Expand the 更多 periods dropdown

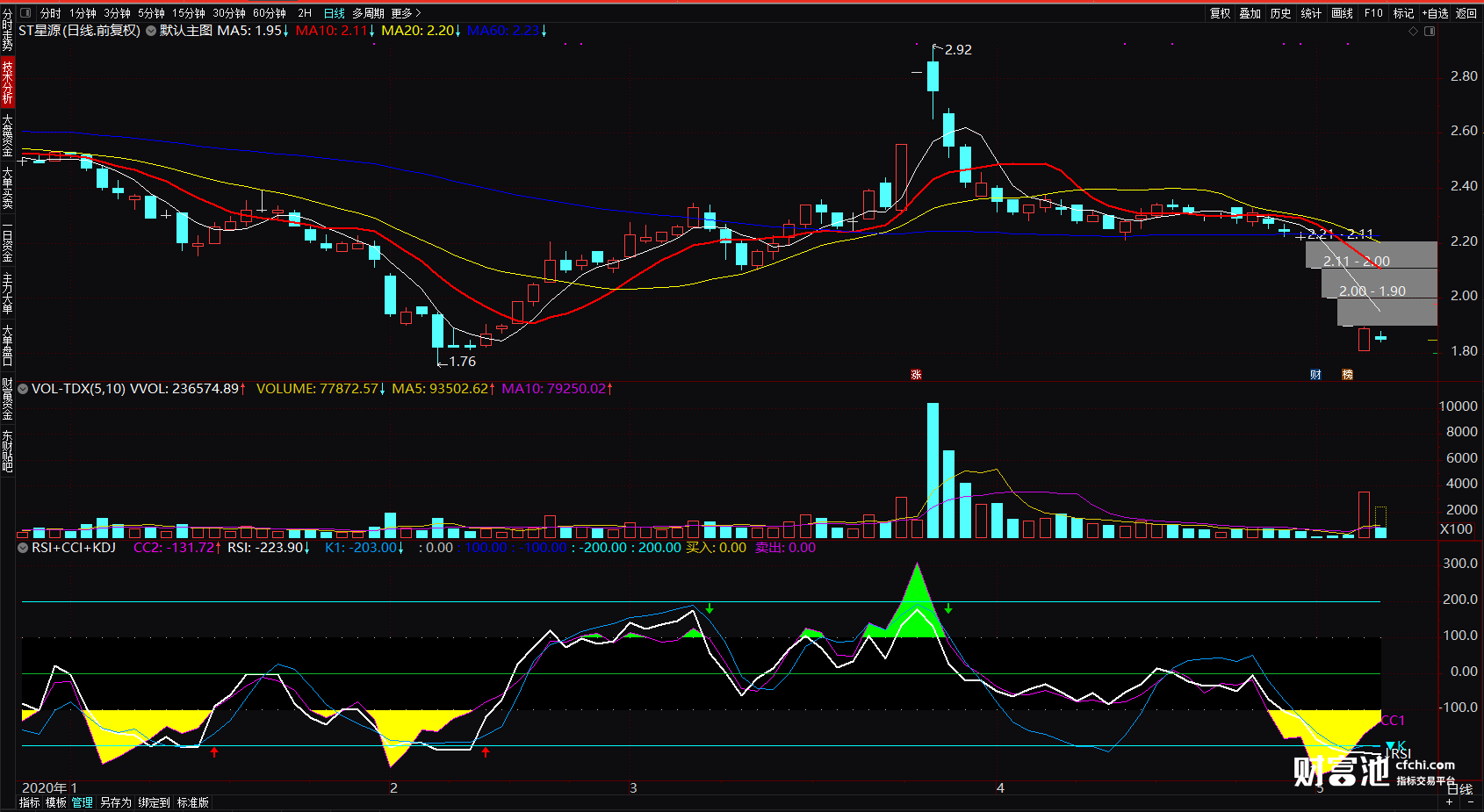[x=402, y=13]
